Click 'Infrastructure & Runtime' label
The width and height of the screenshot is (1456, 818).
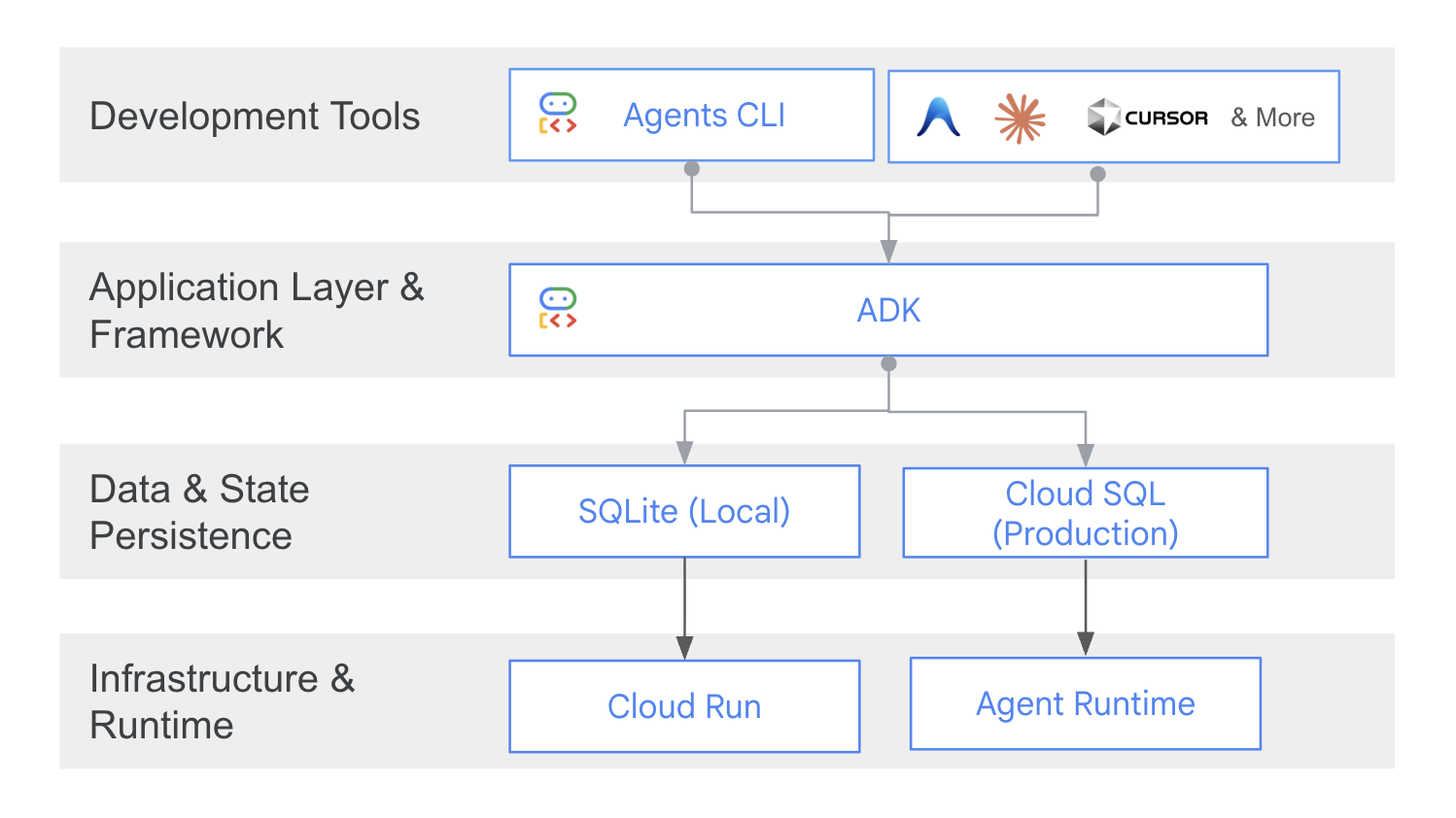222,701
